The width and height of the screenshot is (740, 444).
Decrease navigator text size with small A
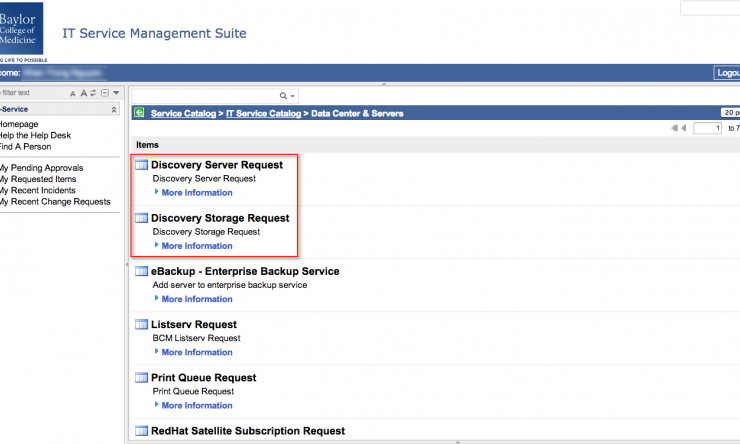[x=73, y=93]
